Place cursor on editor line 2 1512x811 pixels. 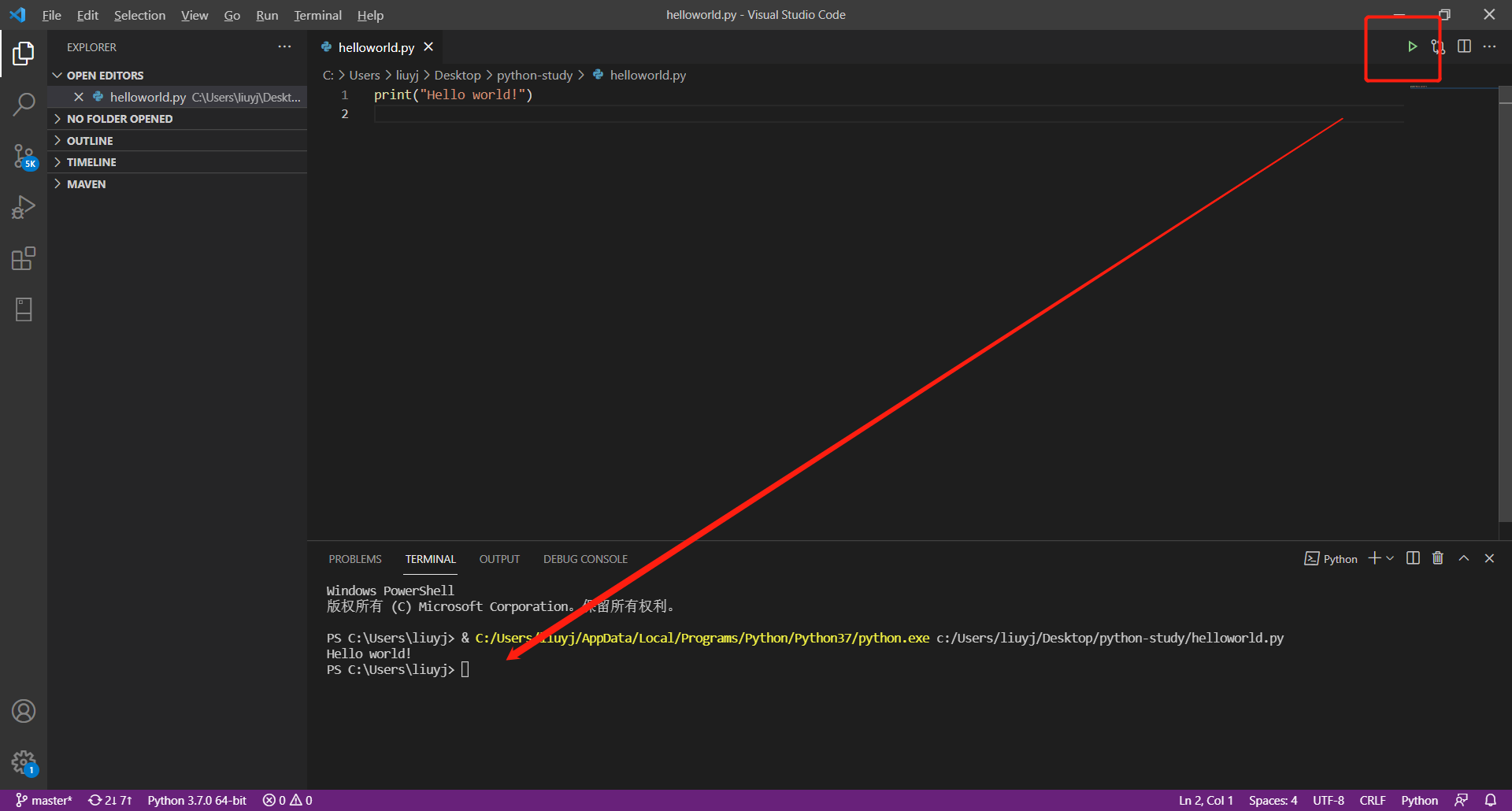point(888,114)
